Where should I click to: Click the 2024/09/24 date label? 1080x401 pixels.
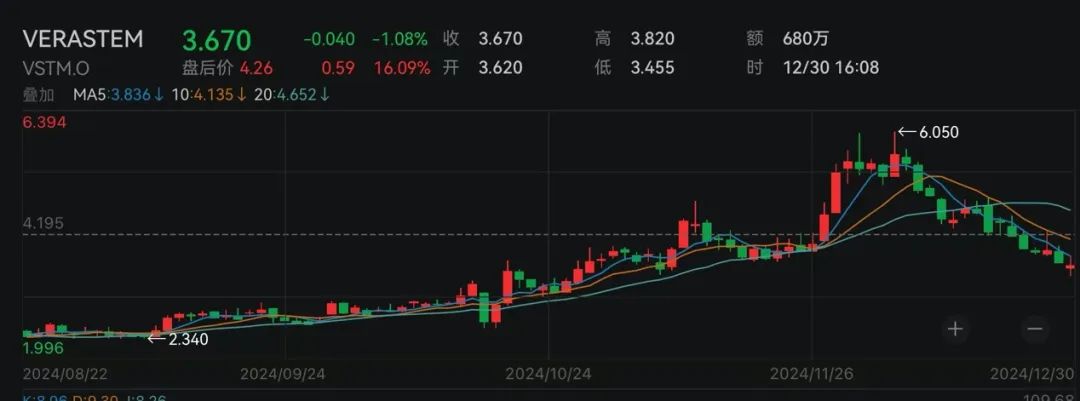point(282,373)
